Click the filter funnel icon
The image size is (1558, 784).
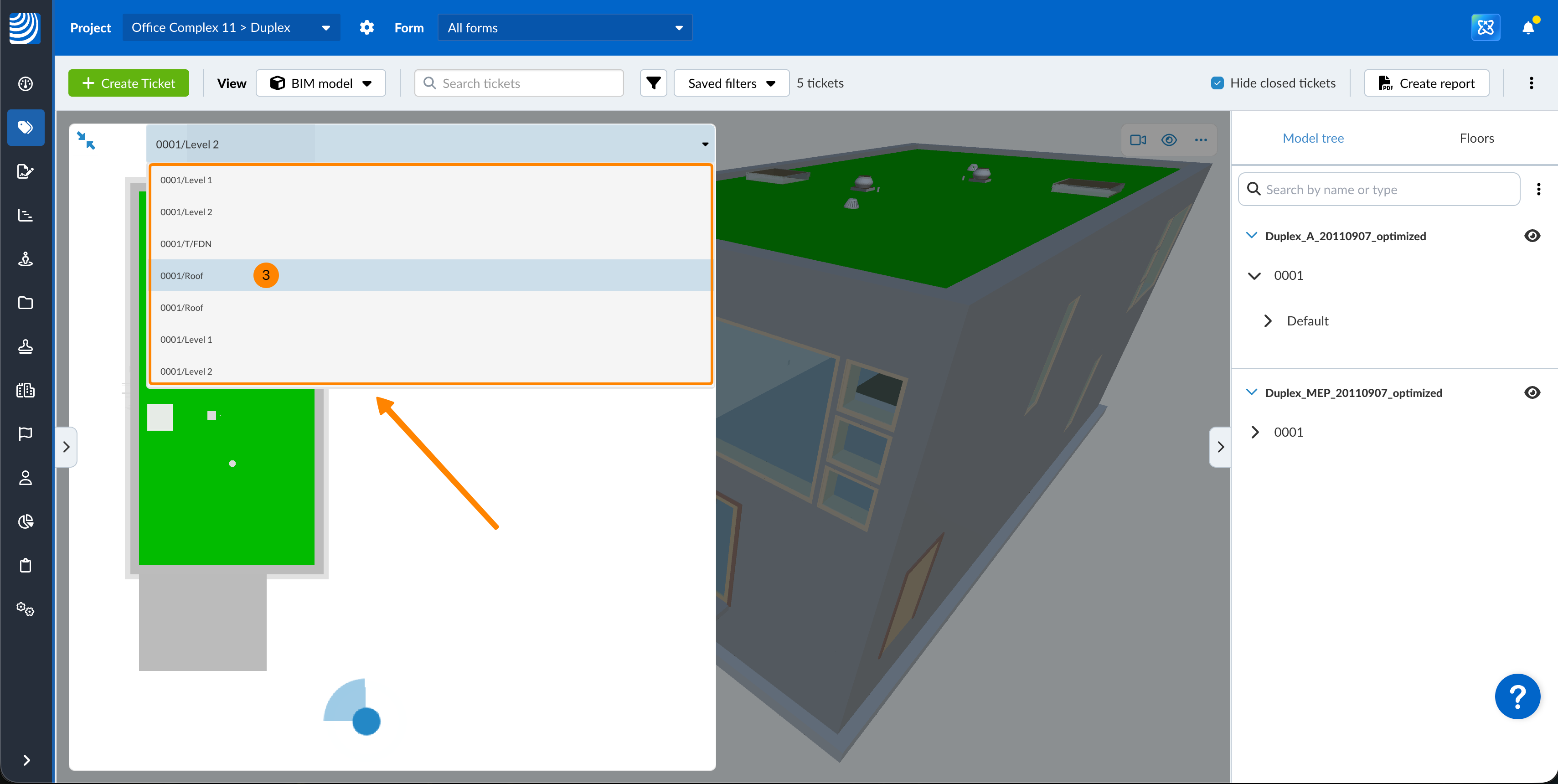point(653,83)
